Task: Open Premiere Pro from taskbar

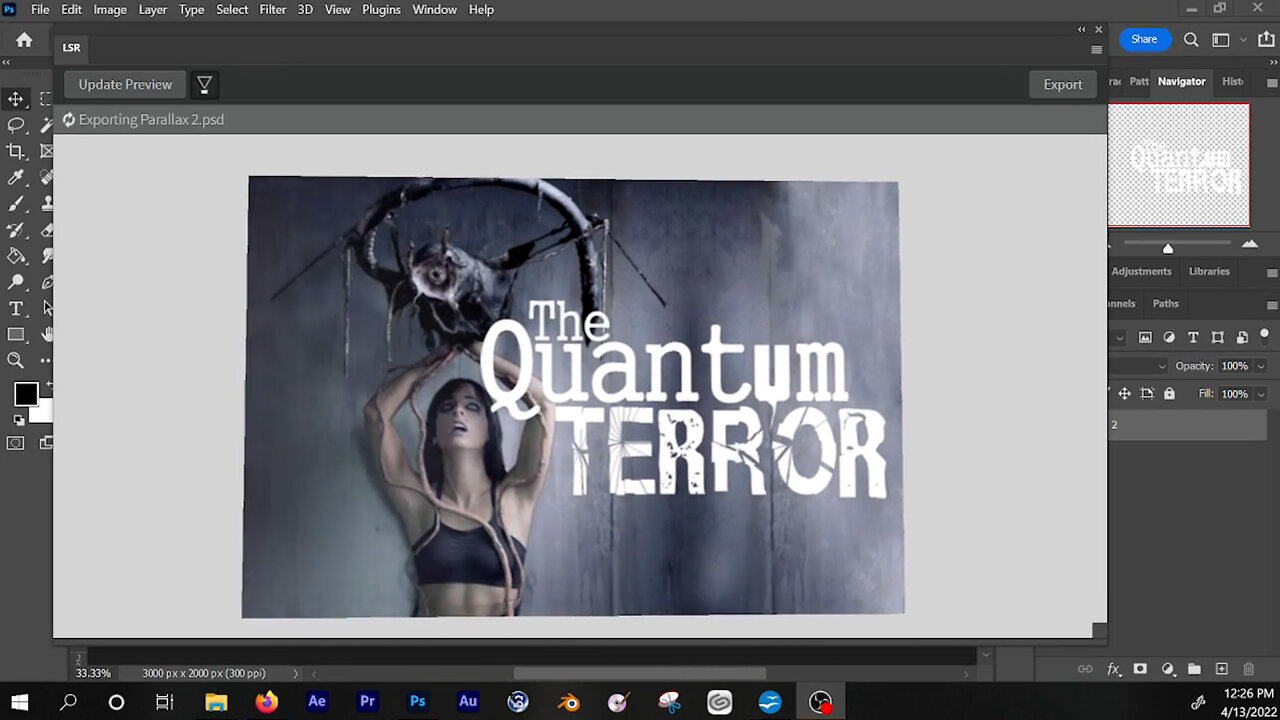Action: pyautogui.click(x=367, y=702)
